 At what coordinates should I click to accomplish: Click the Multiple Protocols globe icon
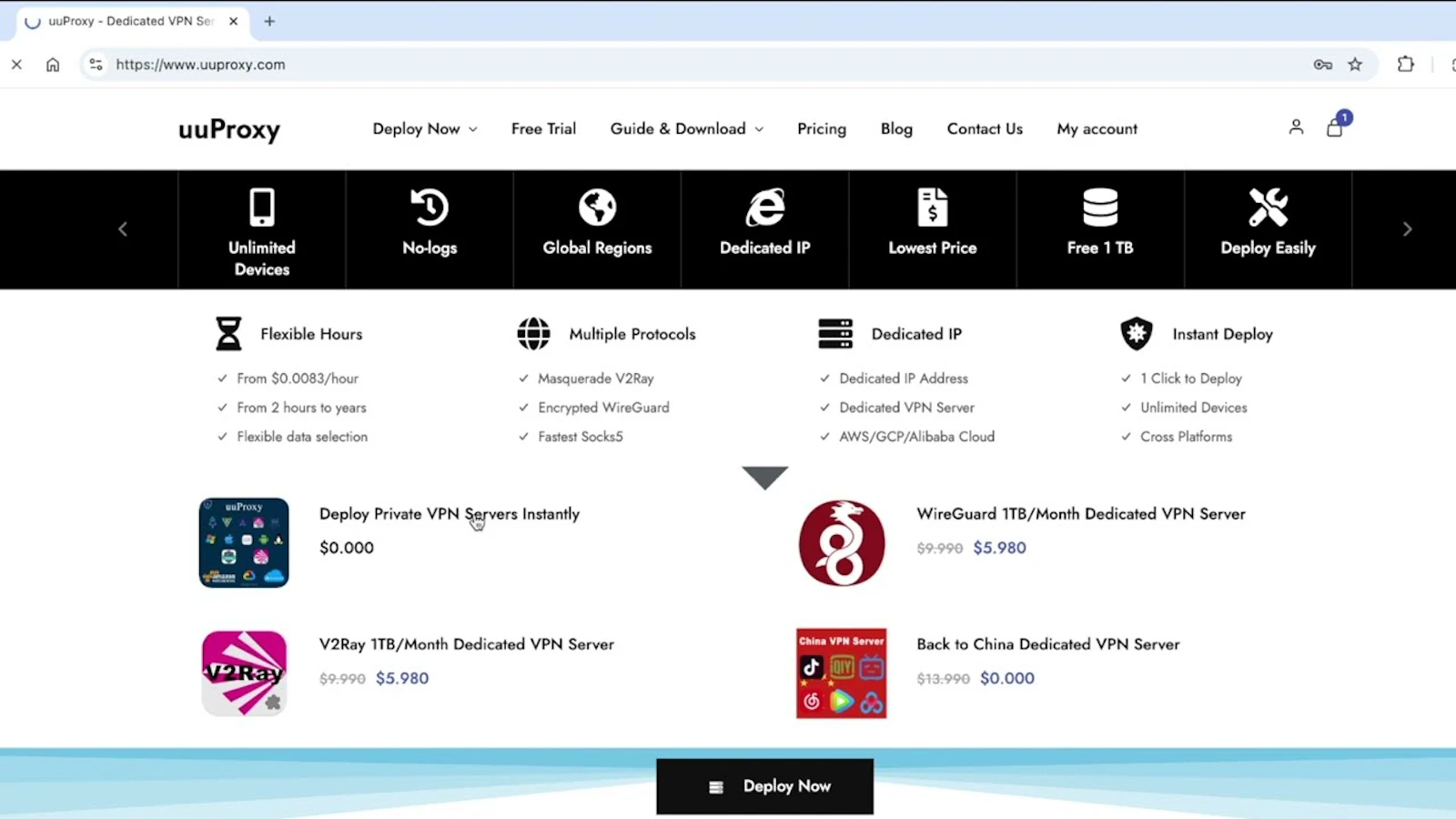pyautogui.click(x=533, y=334)
